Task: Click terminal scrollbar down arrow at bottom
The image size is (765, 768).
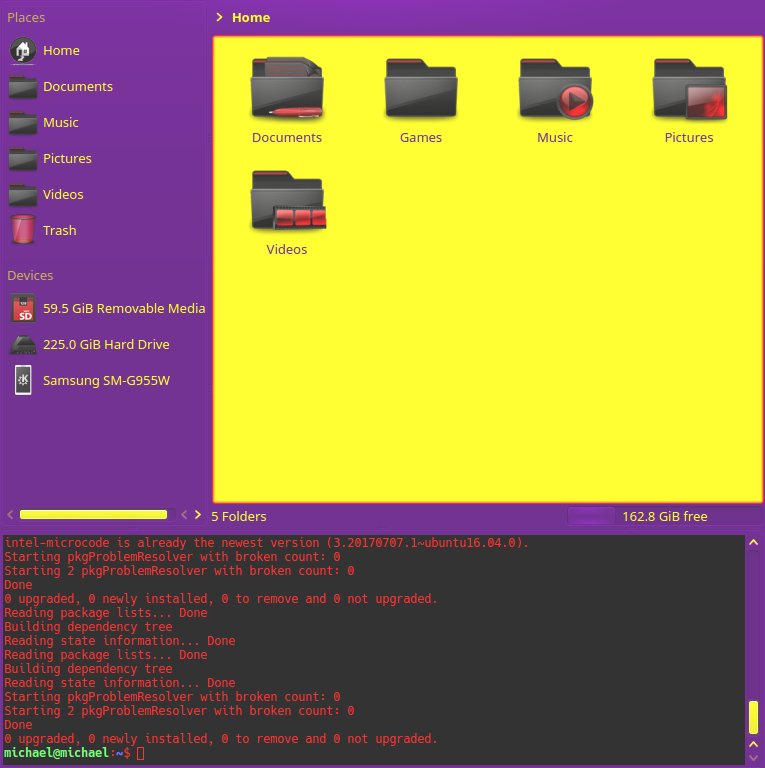Action: 753,758
